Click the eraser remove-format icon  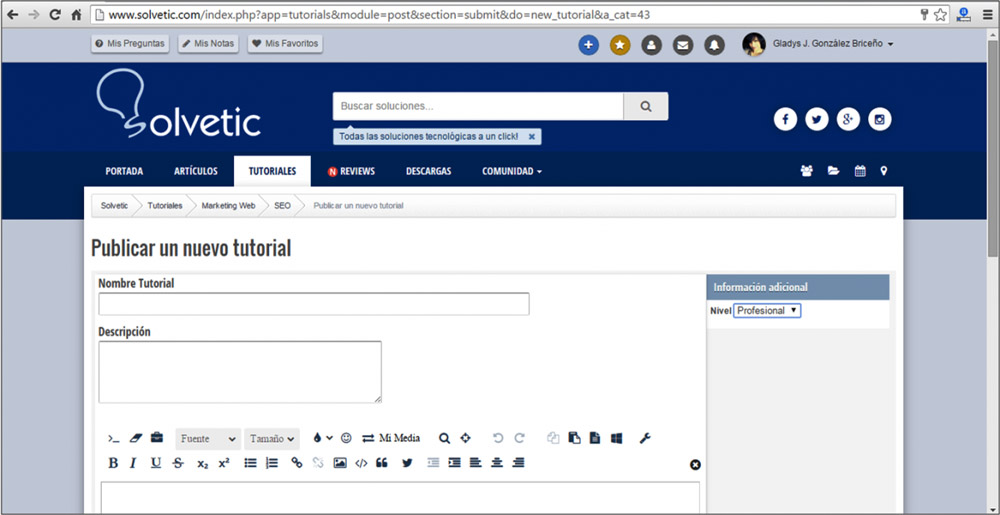(135, 439)
